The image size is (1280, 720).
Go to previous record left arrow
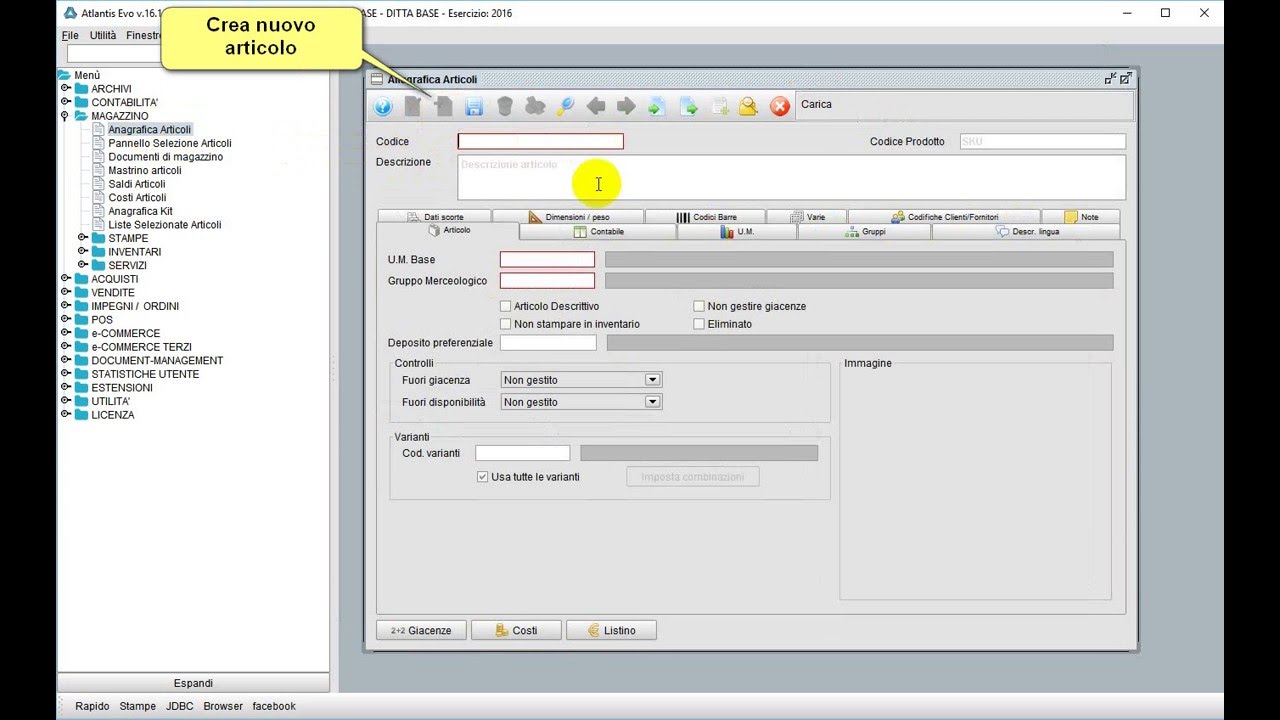pyautogui.click(x=596, y=106)
